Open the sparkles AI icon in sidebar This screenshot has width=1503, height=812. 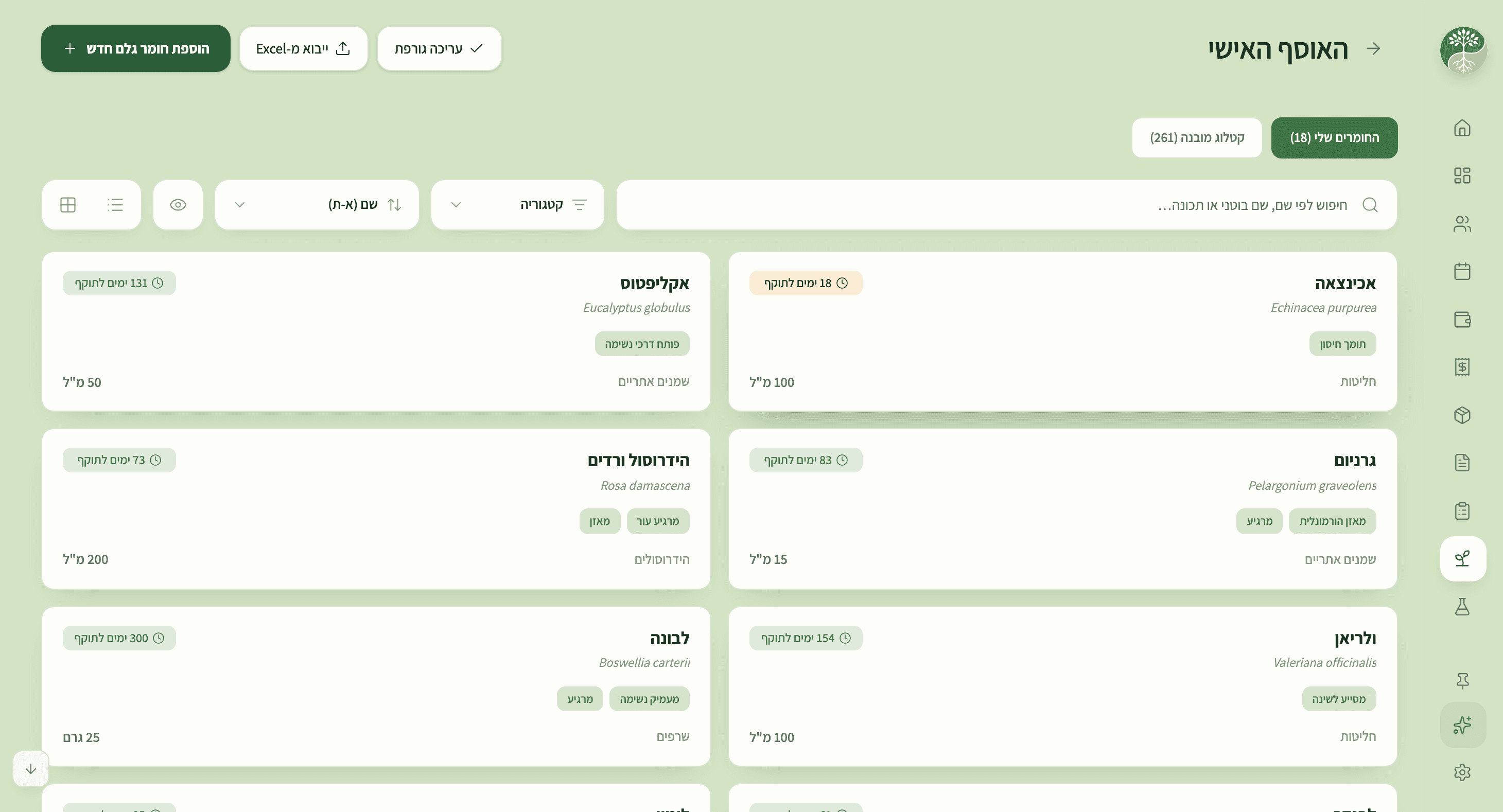[1462, 725]
